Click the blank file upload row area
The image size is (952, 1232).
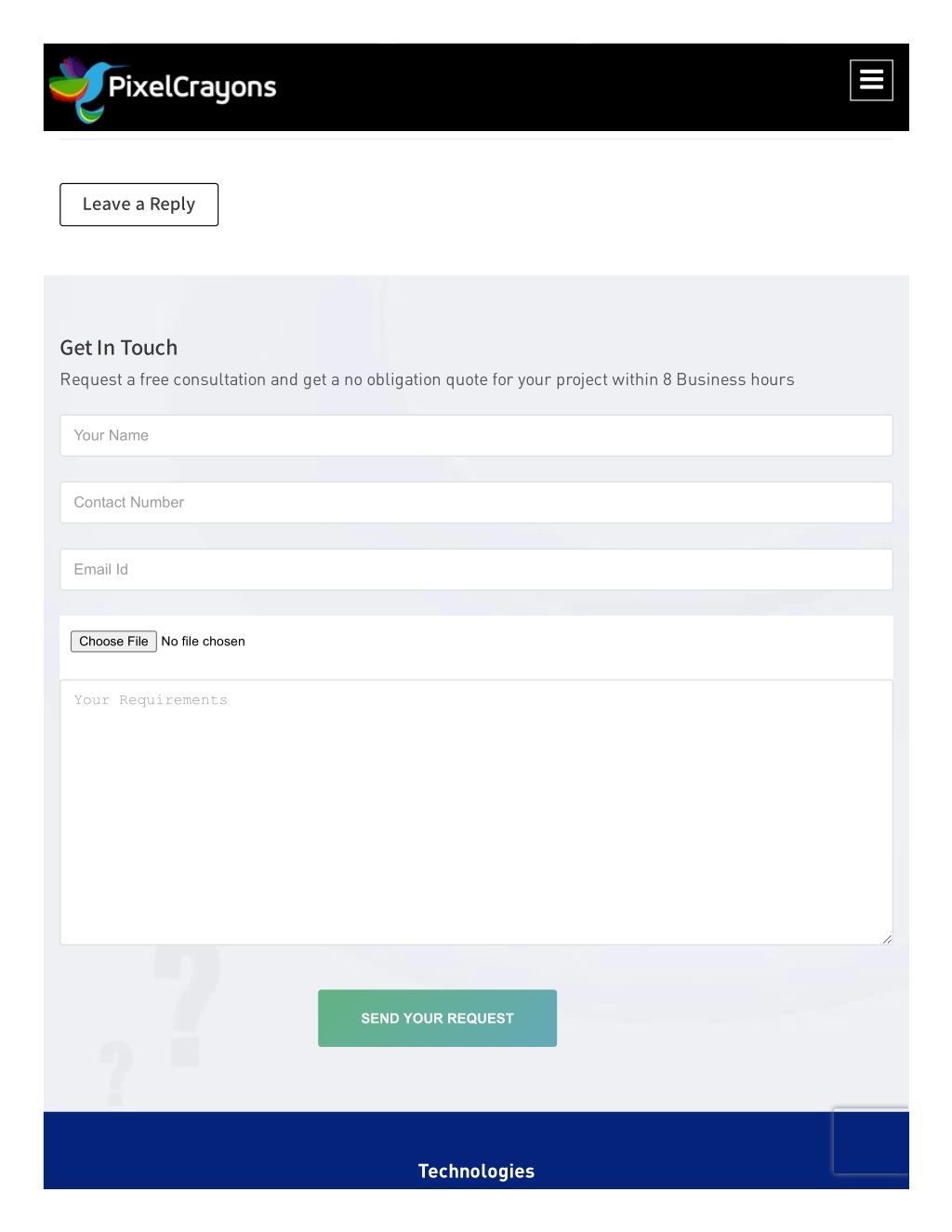click(x=567, y=647)
